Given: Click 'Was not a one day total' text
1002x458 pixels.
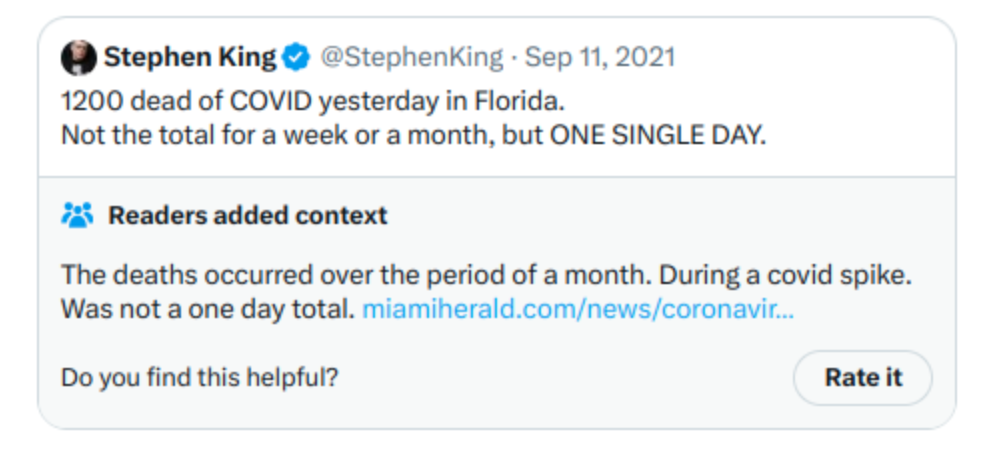Looking at the screenshot, I should 208,310.
